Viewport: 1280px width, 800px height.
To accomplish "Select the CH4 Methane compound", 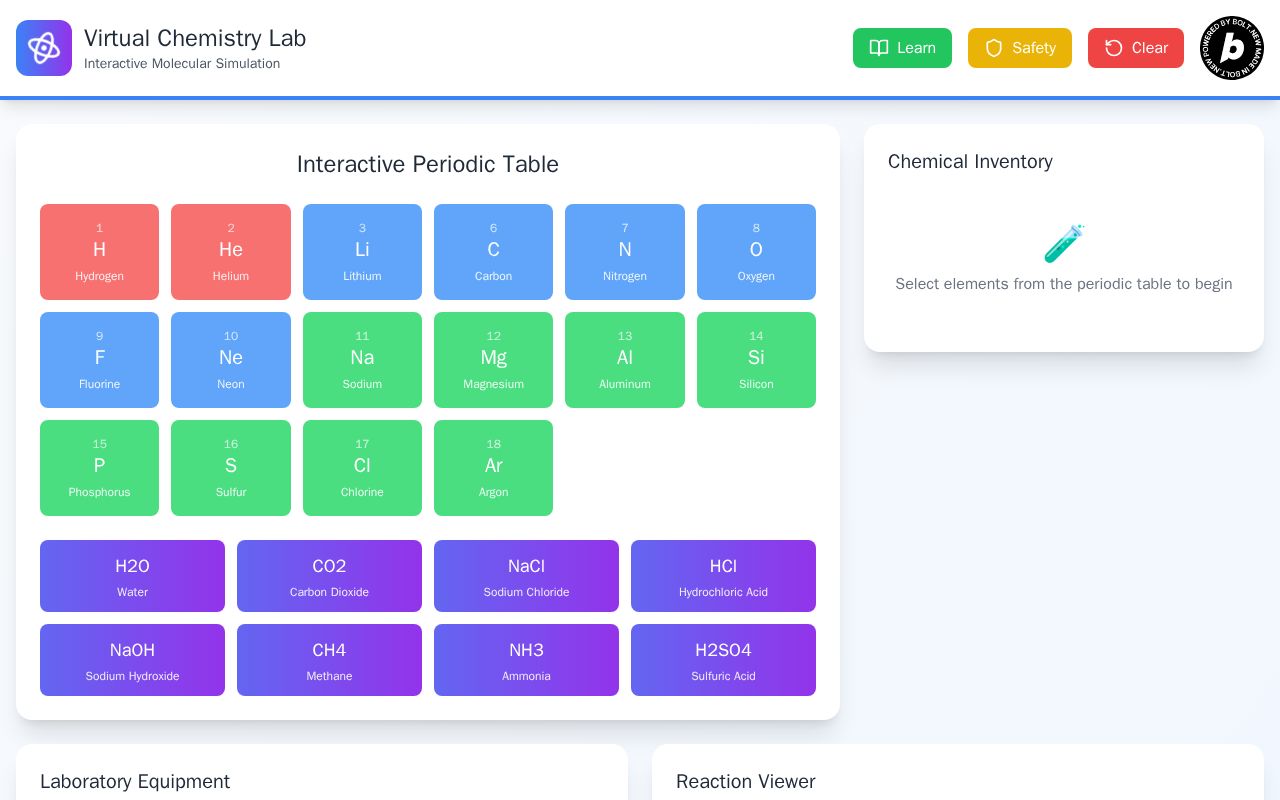I will tap(329, 660).
